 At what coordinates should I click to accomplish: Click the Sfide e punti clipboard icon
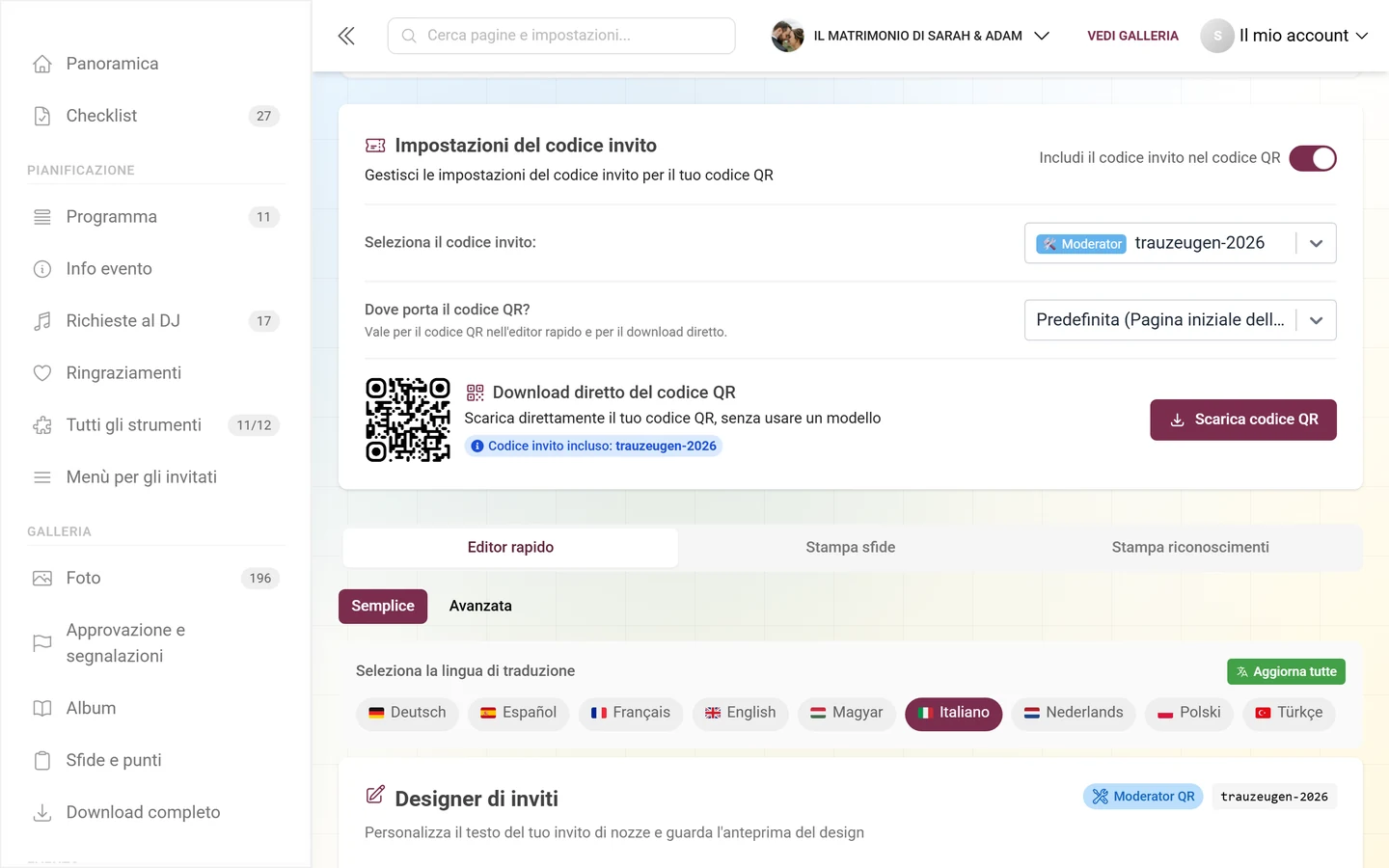click(x=42, y=760)
